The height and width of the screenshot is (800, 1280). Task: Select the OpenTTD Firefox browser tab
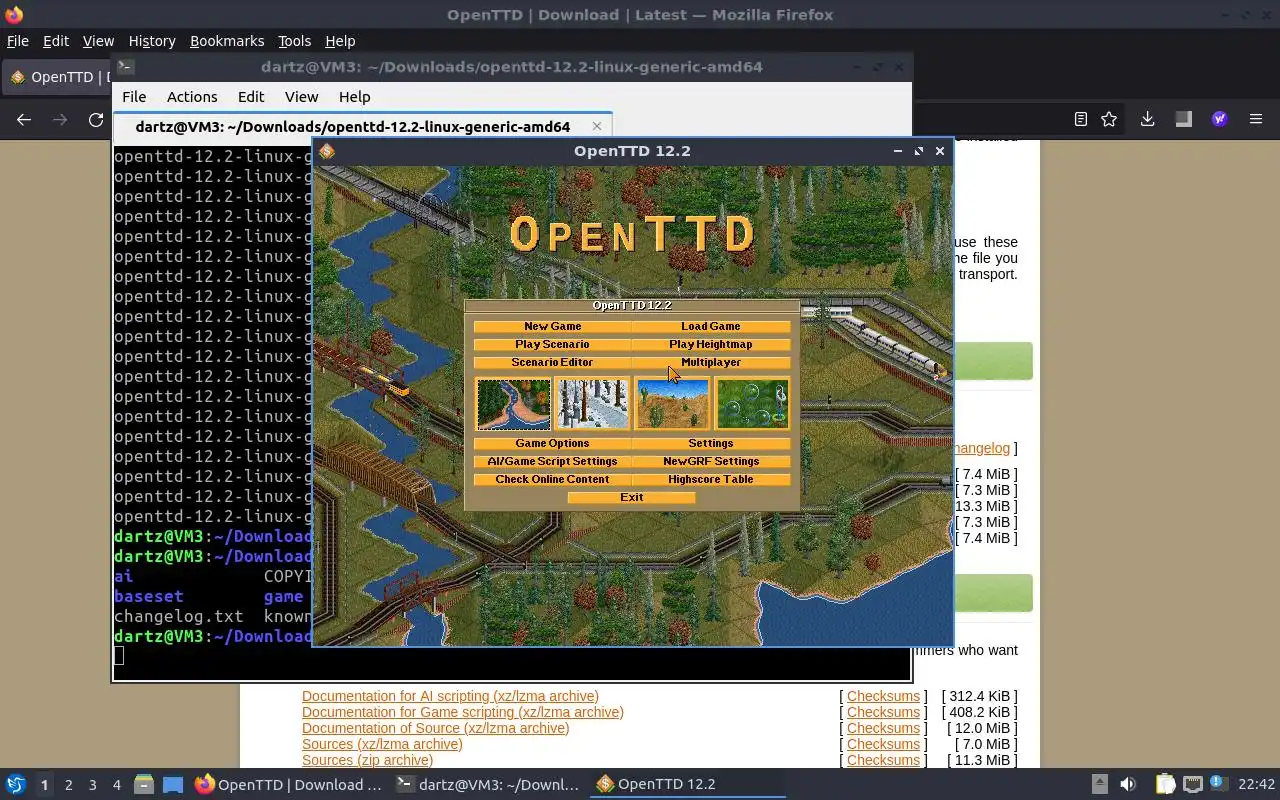(57, 77)
